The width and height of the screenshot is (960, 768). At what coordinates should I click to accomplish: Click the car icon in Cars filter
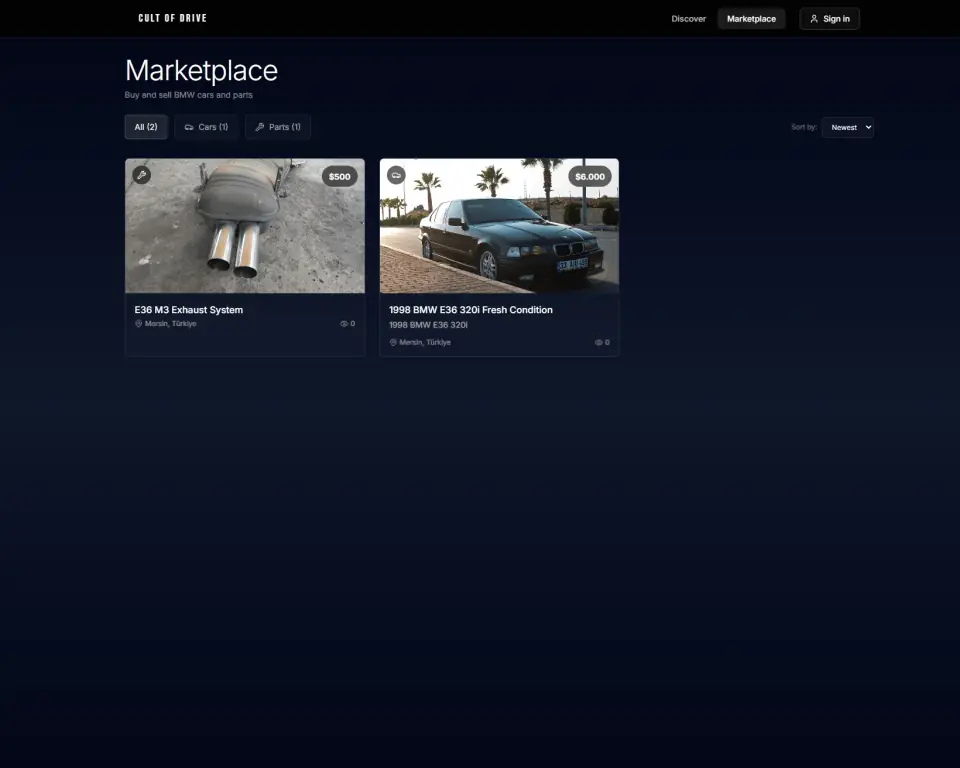click(x=189, y=127)
